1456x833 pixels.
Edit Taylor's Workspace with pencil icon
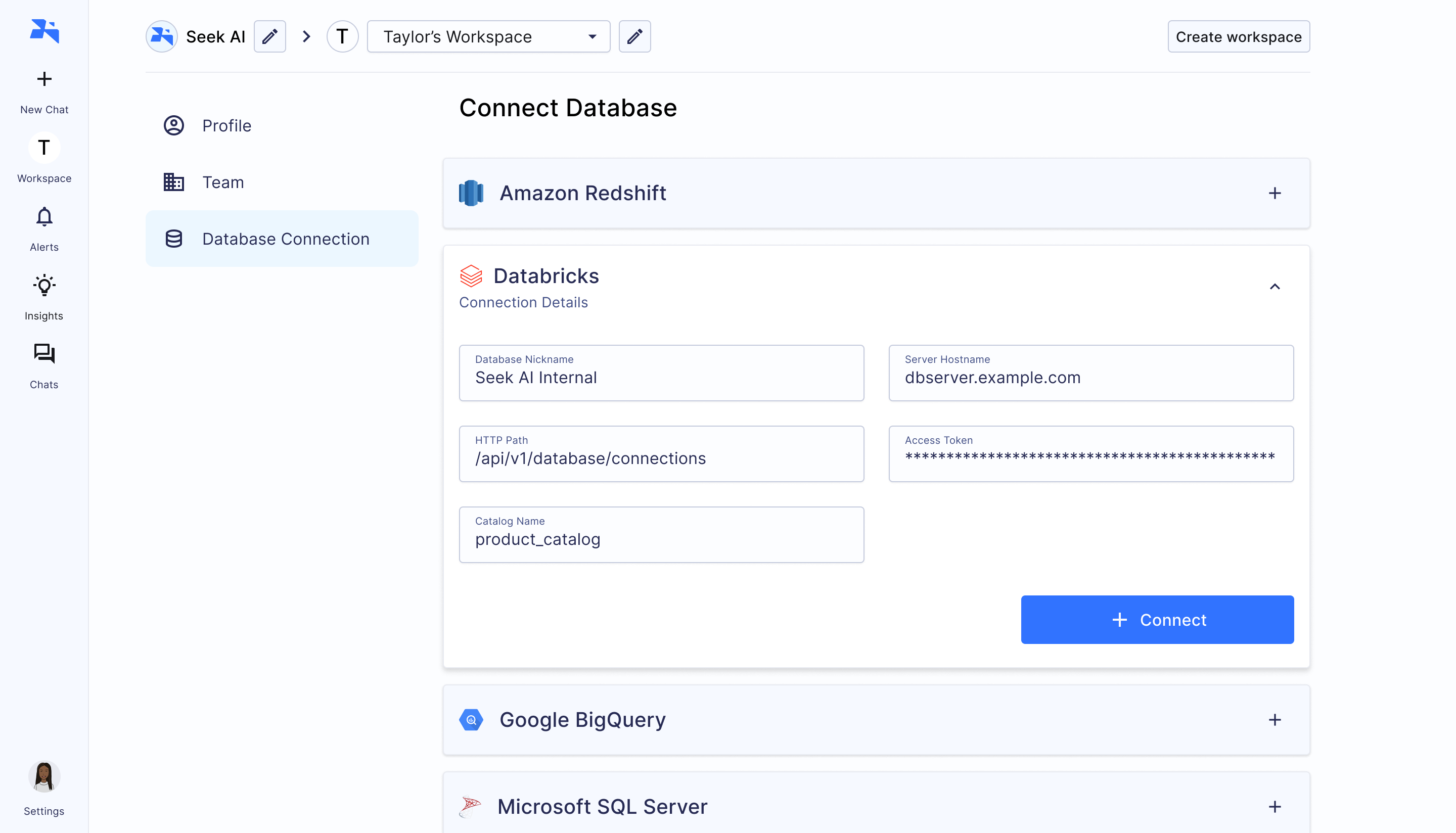tap(634, 36)
